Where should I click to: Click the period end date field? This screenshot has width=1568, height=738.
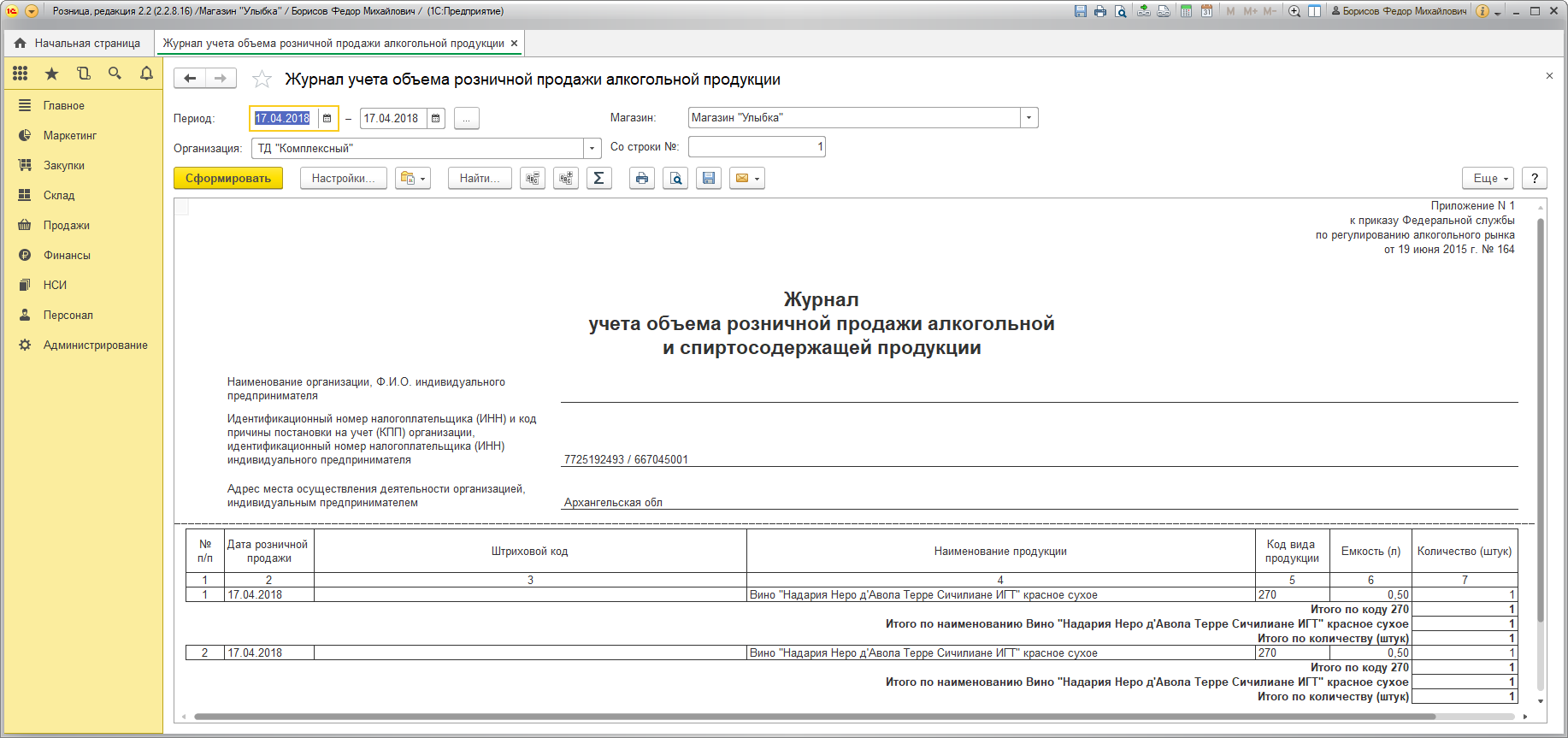393,118
